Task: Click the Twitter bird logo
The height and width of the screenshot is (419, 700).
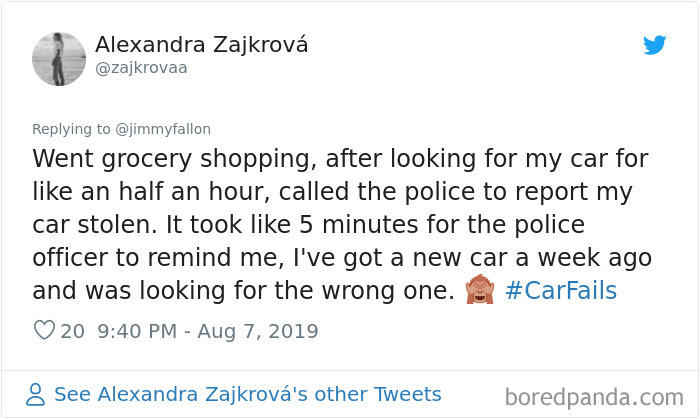Action: [654, 45]
